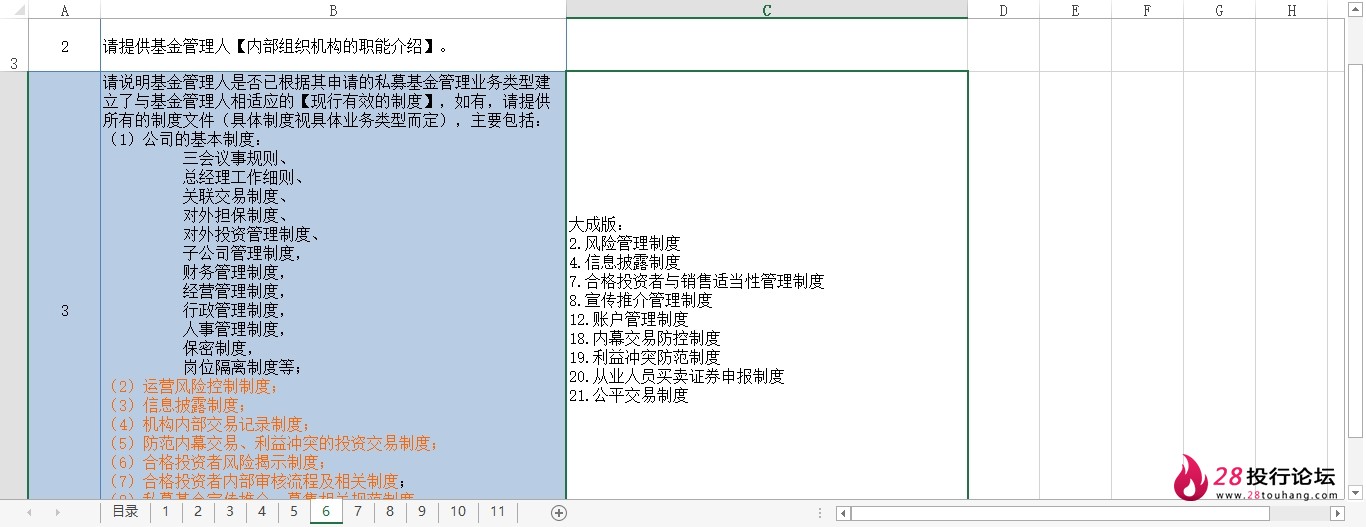Select column D header
The width and height of the screenshot is (1366, 527).
click(1004, 10)
